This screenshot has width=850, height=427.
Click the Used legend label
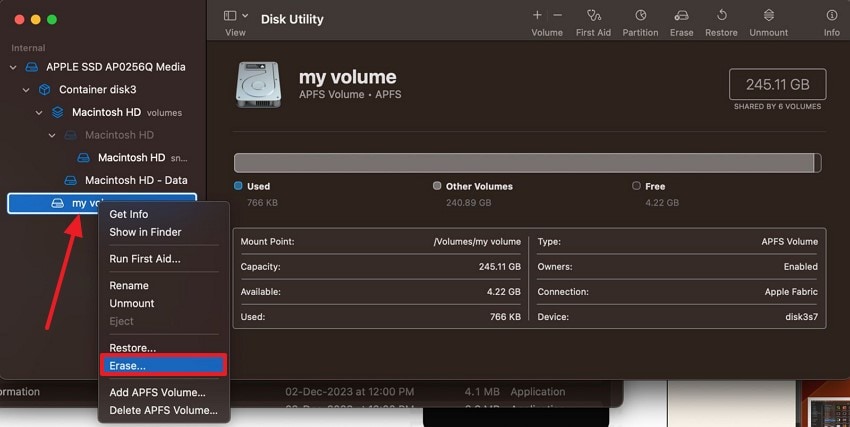click(258, 186)
